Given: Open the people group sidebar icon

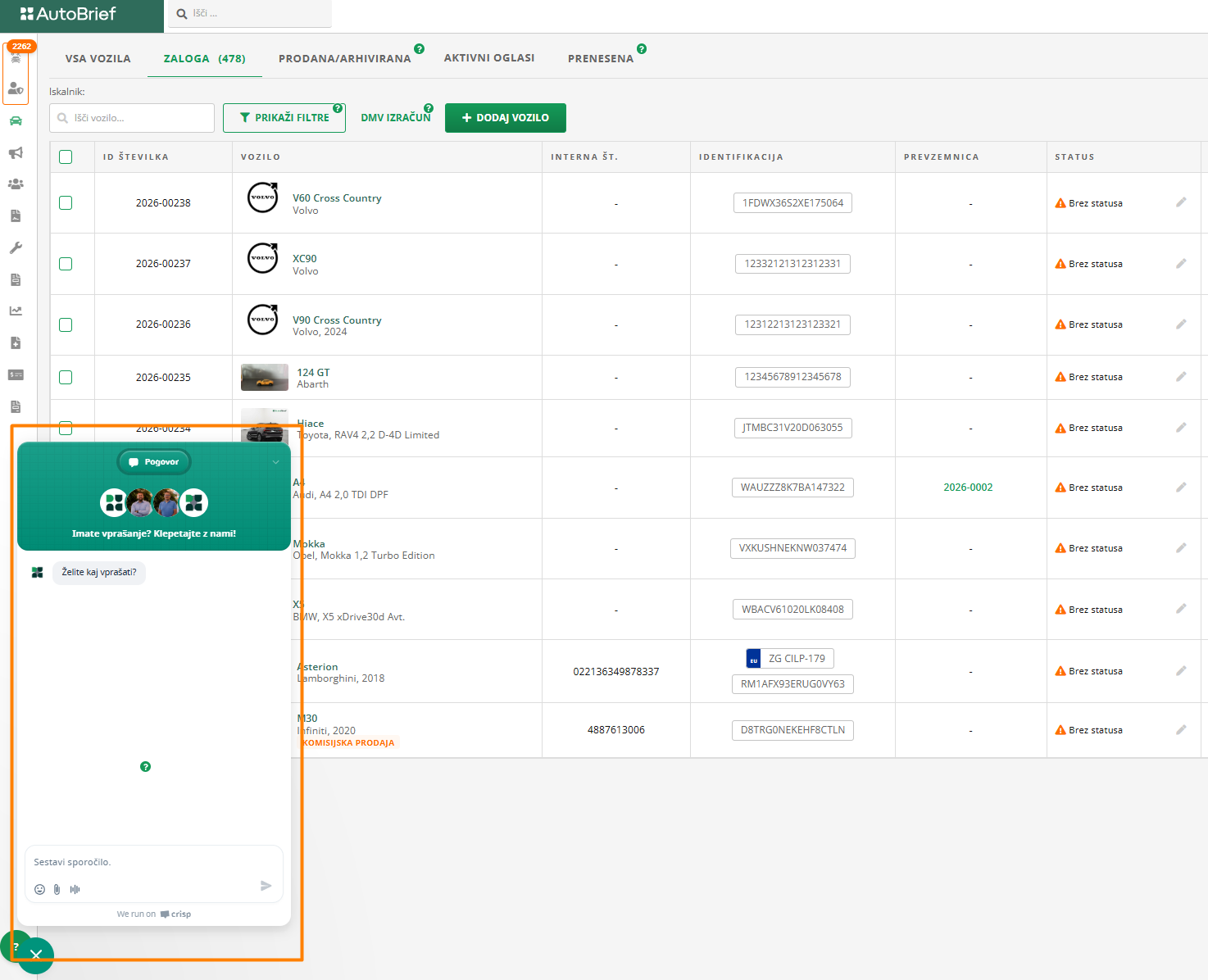Looking at the screenshot, I should (16, 184).
